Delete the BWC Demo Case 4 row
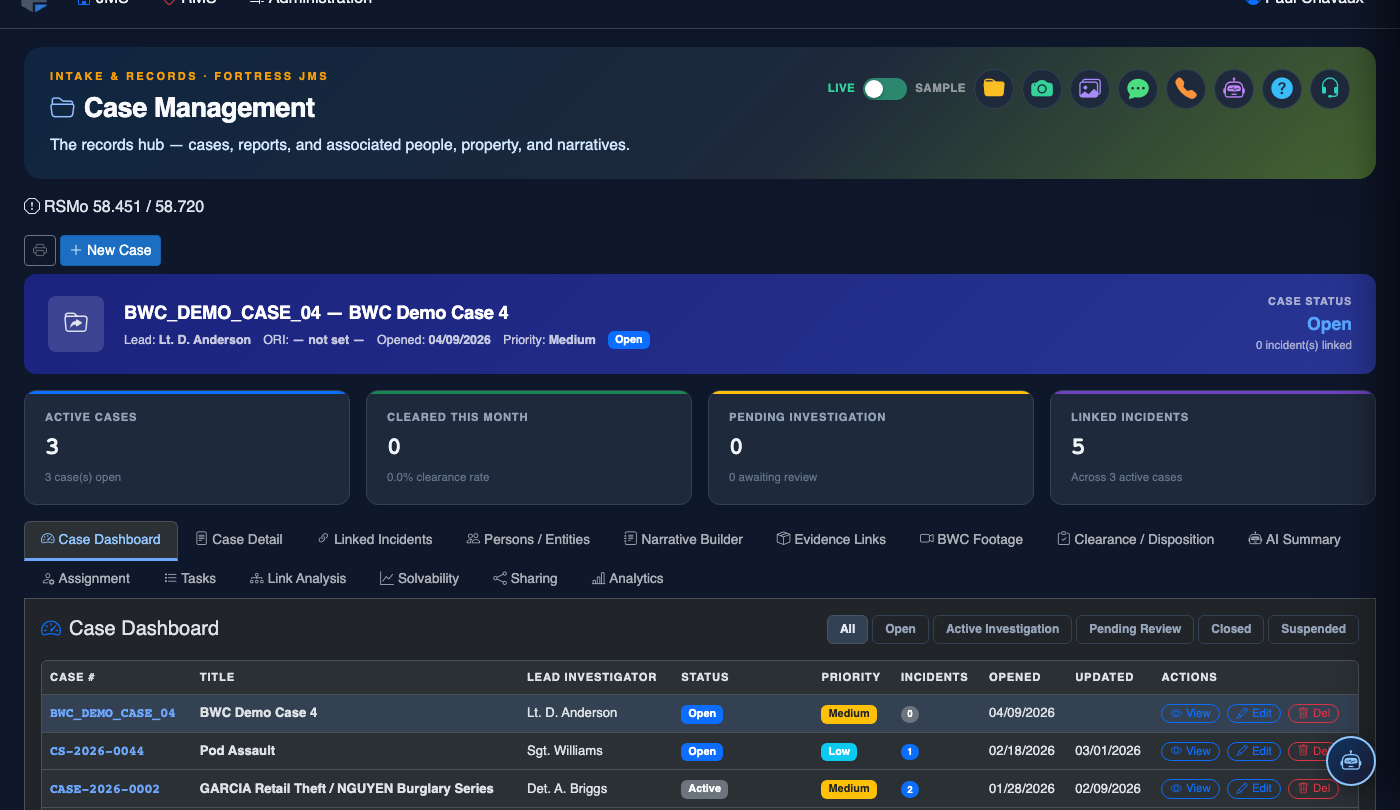The image size is (1400, 810). pos(1313,713)
